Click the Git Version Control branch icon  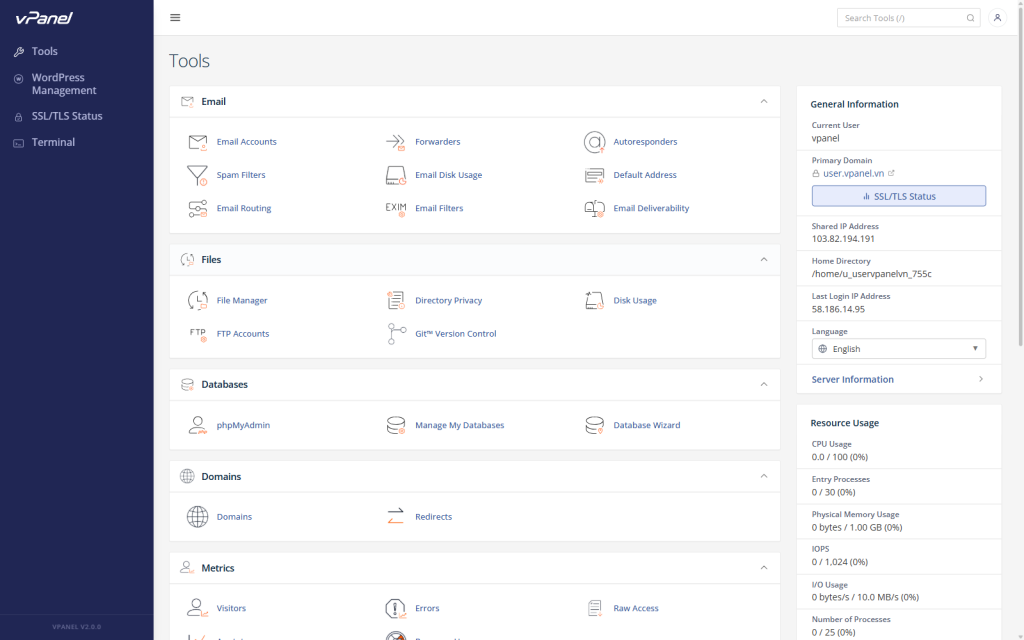396,334
